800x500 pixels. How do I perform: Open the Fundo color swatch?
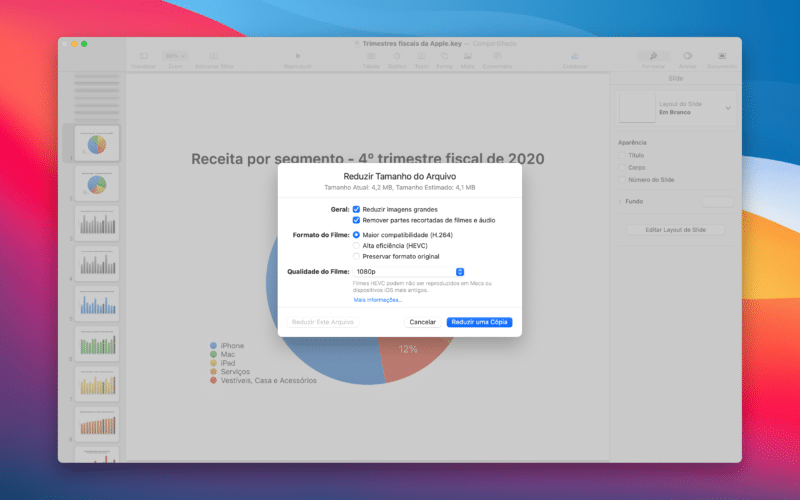click(718, 202)
